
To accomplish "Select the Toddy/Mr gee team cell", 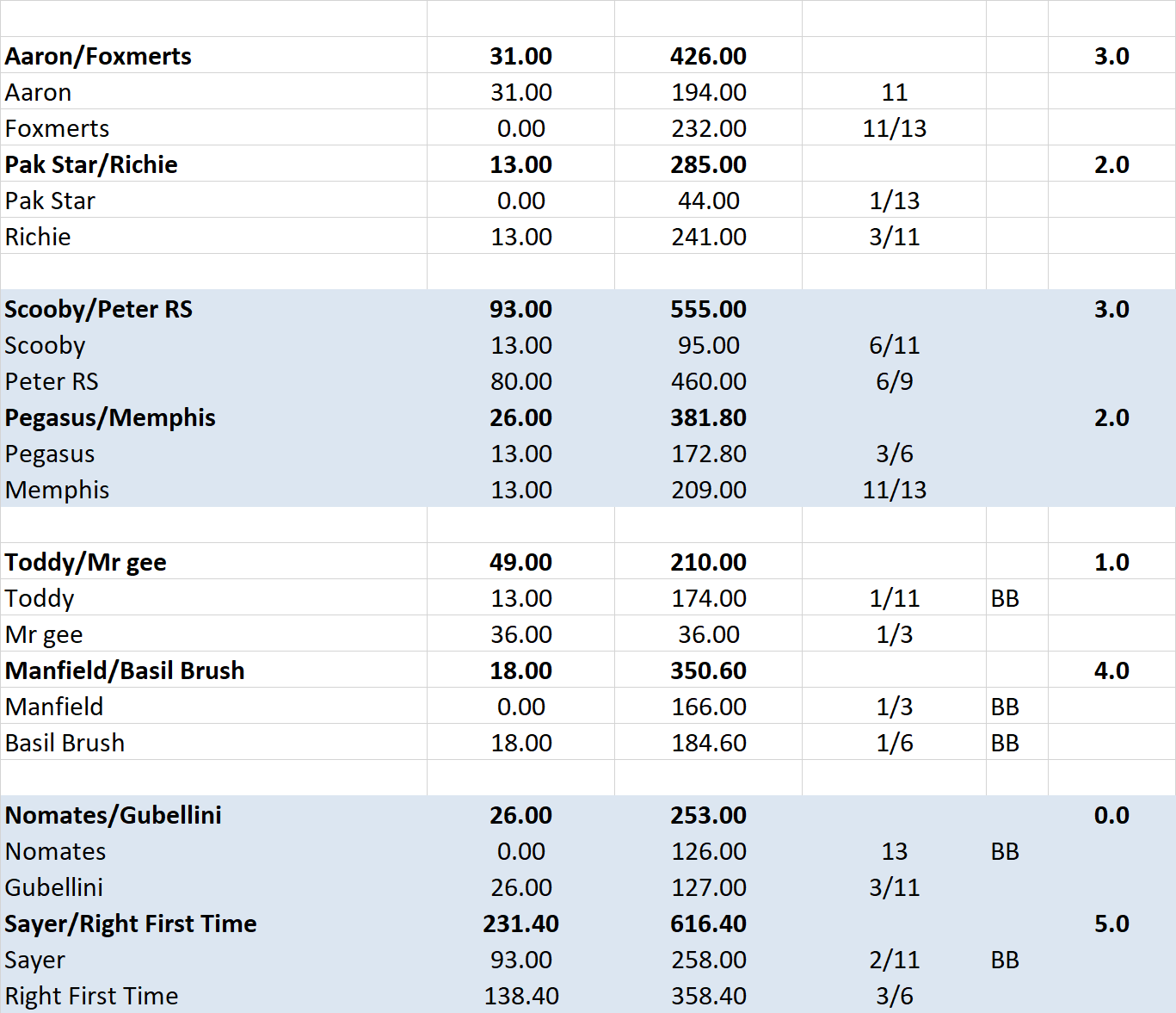I will pyautogui.click(x=86, y=562).
